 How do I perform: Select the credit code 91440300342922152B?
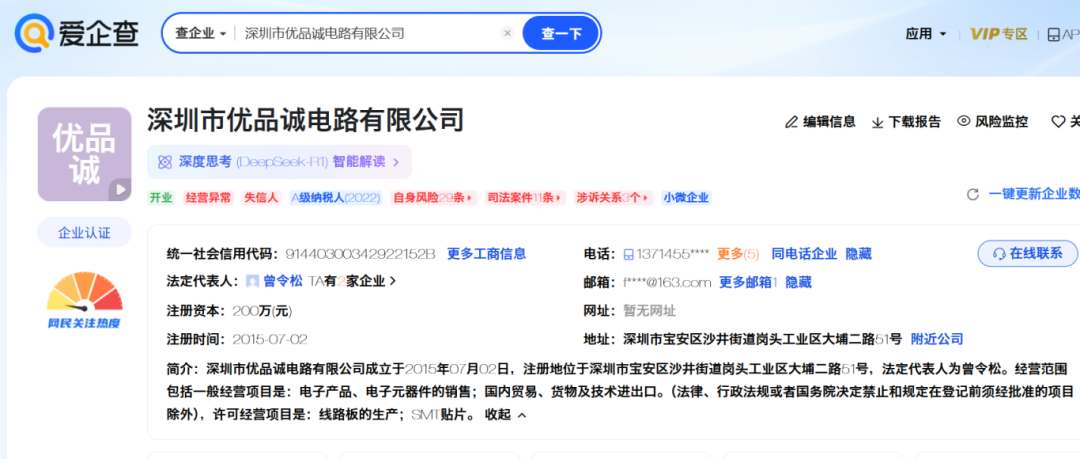click(360, 254)
